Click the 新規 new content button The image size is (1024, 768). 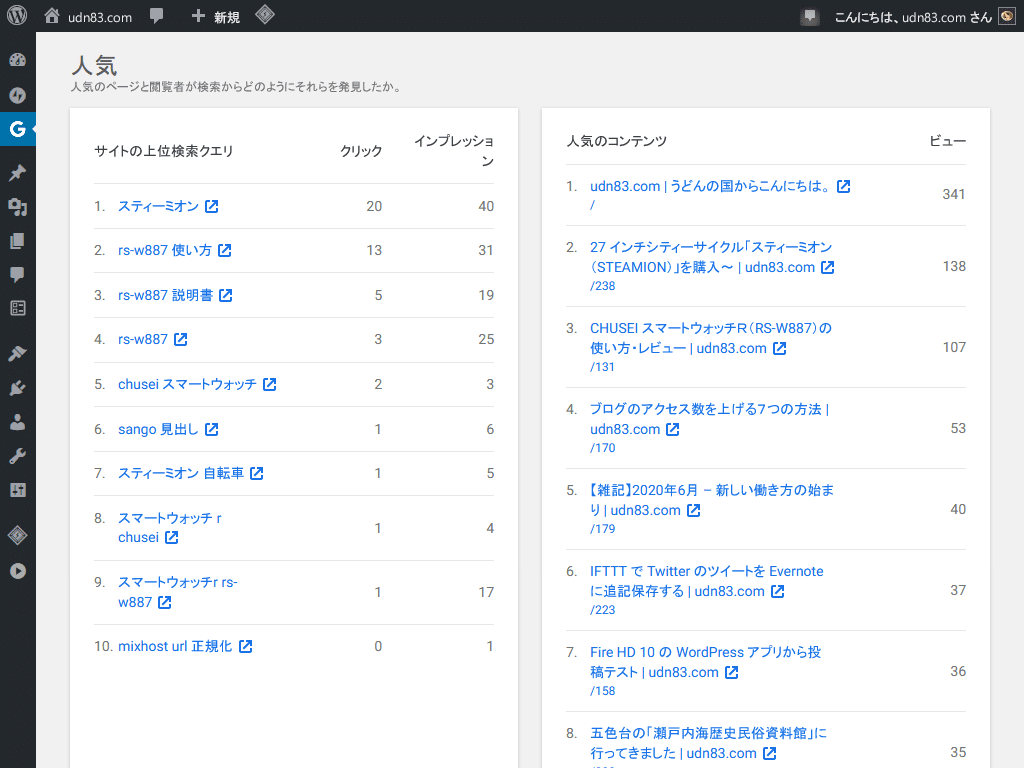click(x=216, y=17)
